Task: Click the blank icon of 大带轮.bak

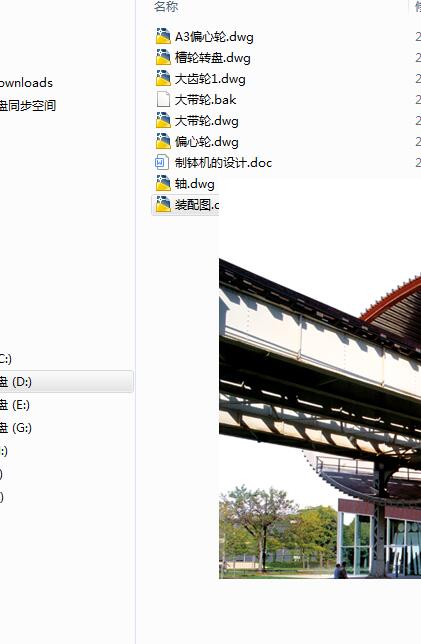Action: tap(163, 99)
